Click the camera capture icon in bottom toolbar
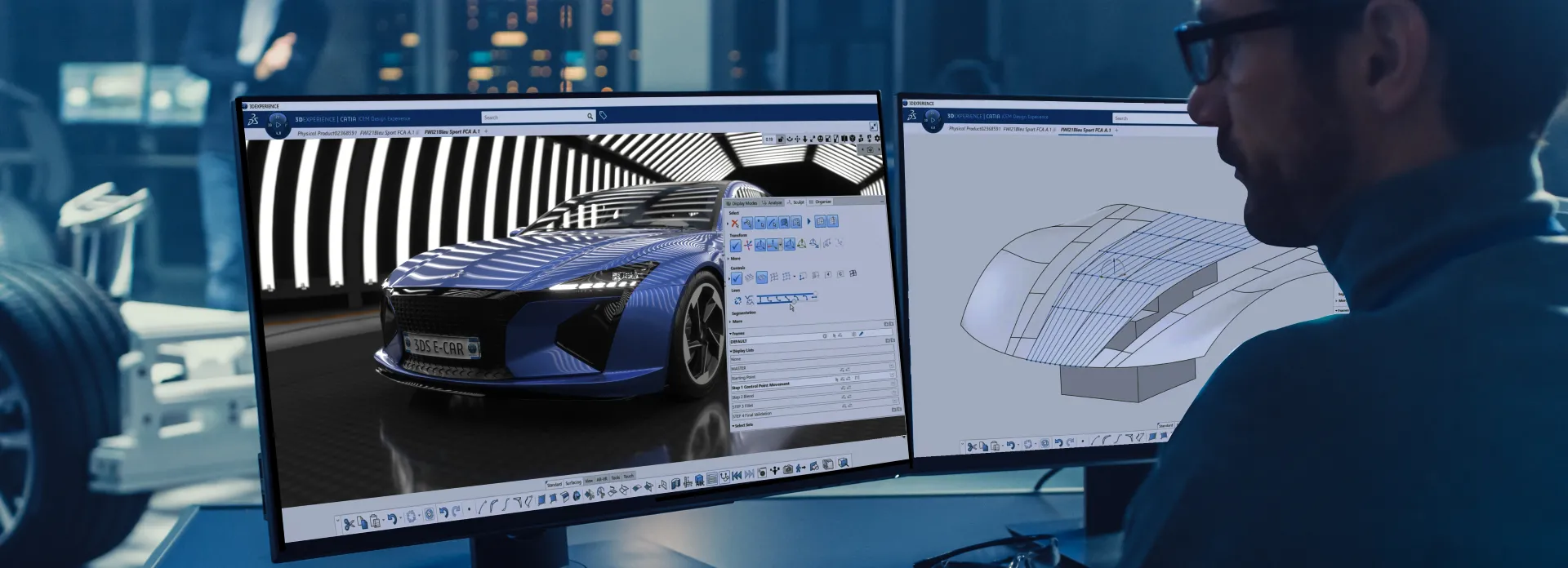The width and height of the screenshot is (1568, 568). click(787, 469)
